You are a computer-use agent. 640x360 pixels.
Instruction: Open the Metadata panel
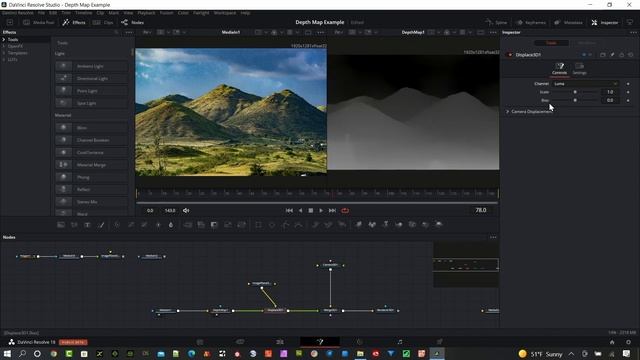click(x=568, y=22)
